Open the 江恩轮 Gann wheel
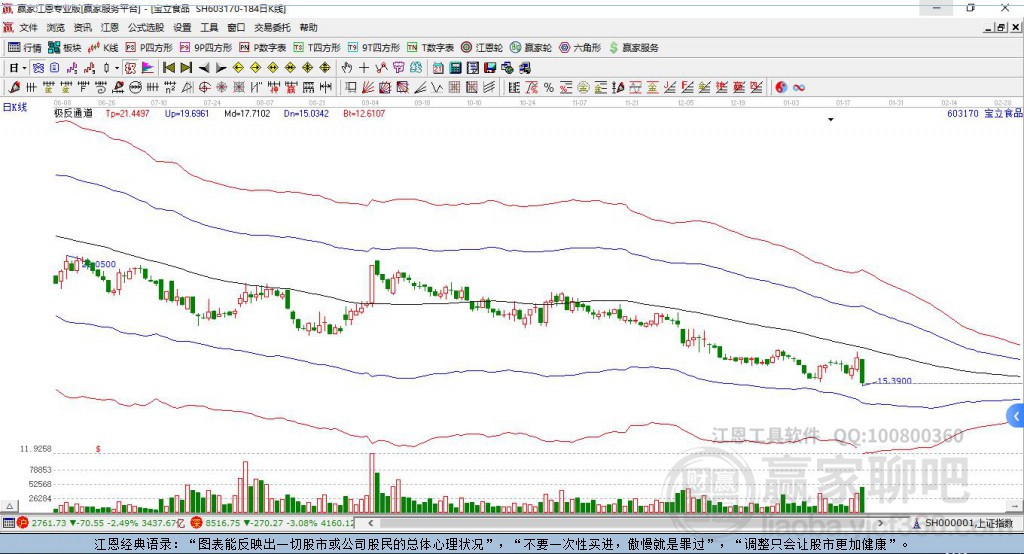The height and width of the screenshot is (554, 1024). (x=482, y=48)
